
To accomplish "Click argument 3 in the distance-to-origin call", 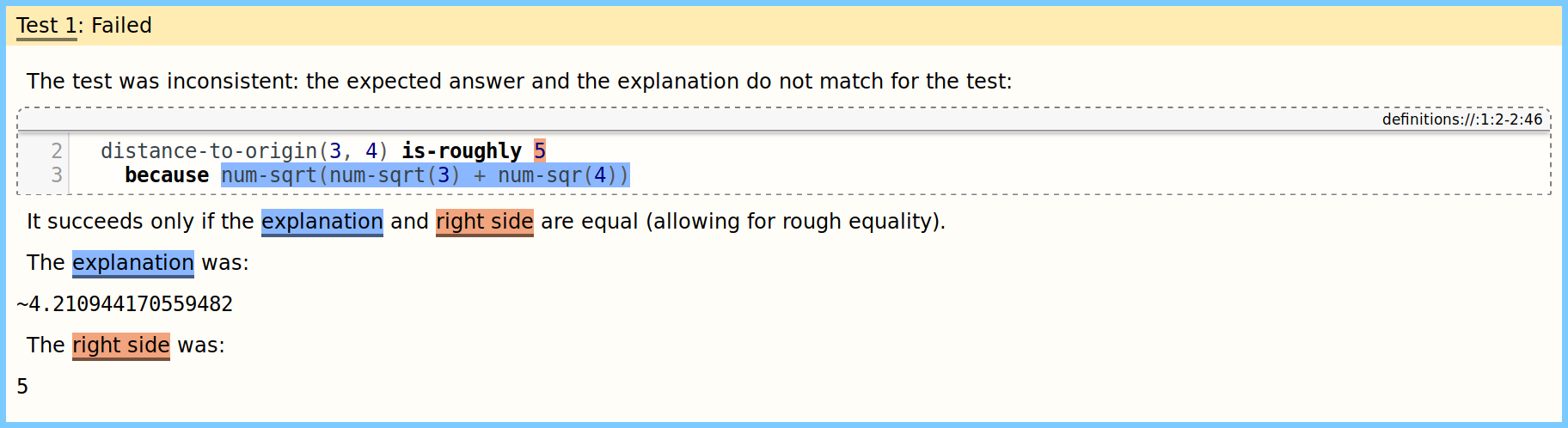I will 335,151.
